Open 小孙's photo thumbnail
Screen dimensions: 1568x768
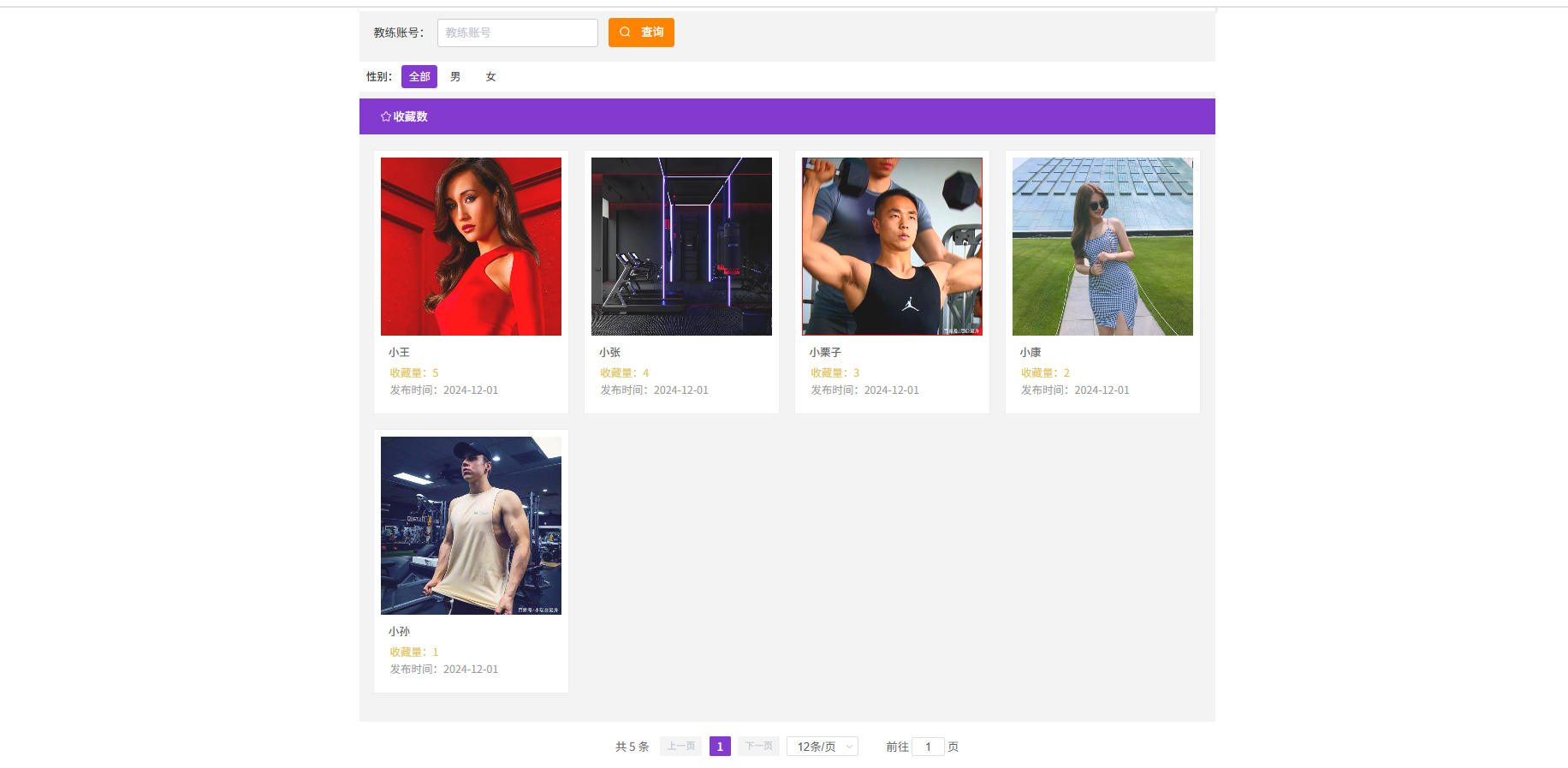click(x=471, y=526)
